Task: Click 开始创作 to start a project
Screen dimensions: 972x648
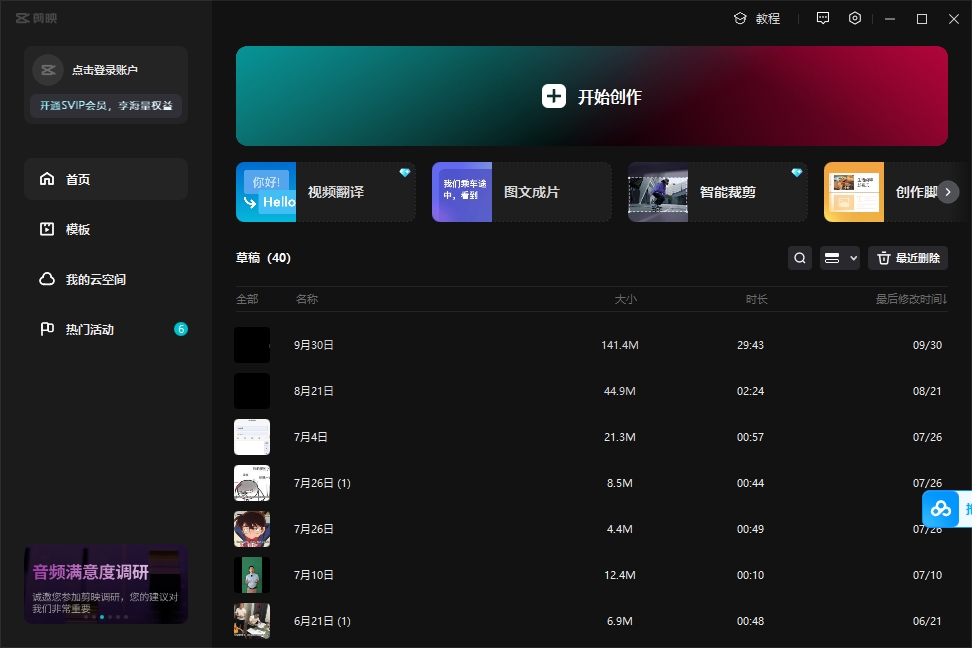Action: coord(592,96)
